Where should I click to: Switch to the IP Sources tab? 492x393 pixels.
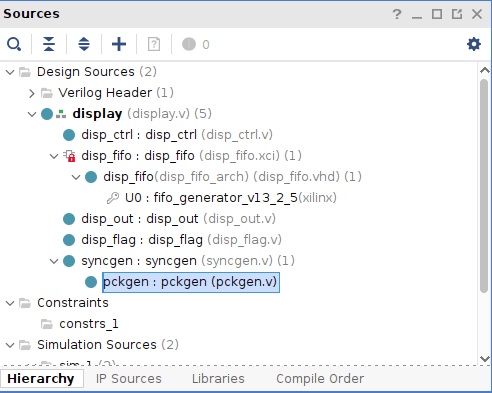[129, 379]
